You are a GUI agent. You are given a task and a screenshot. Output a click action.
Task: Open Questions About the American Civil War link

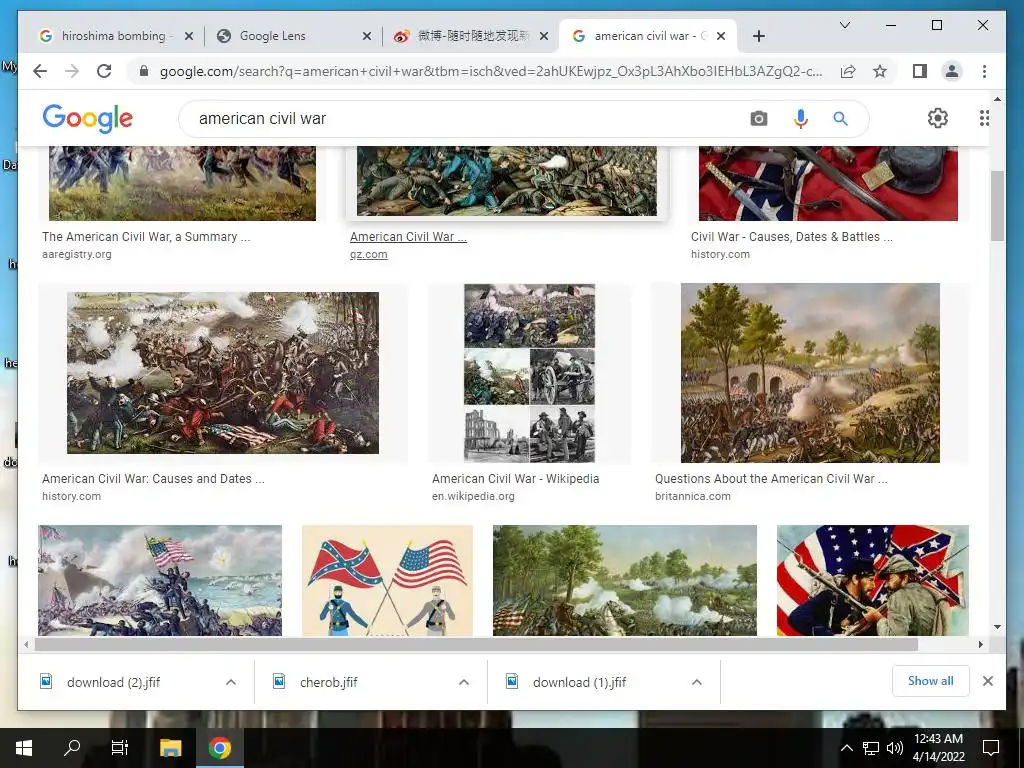771,479
